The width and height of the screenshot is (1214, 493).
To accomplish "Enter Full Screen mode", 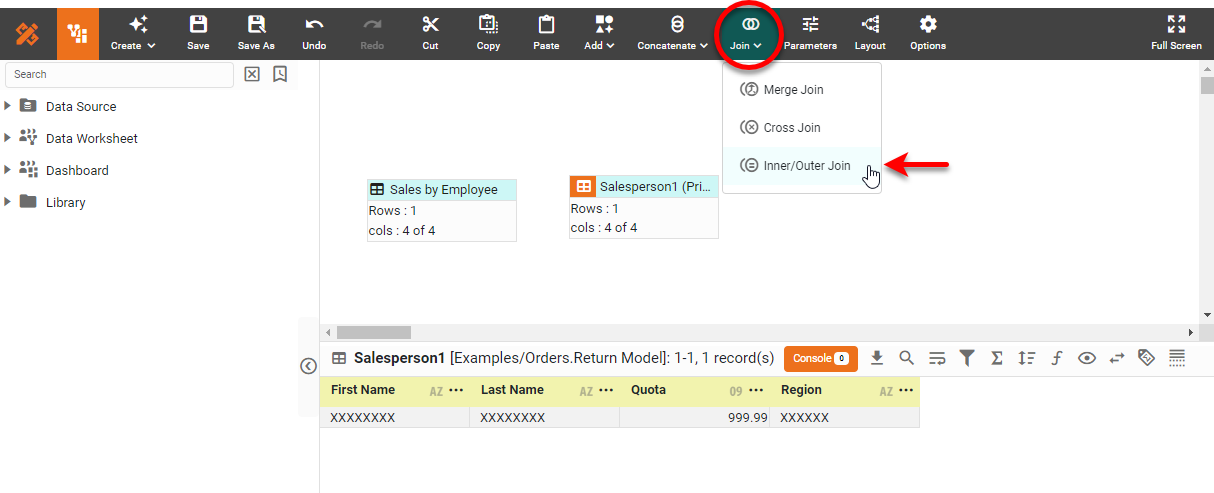I will click(x=1176, y=33).
